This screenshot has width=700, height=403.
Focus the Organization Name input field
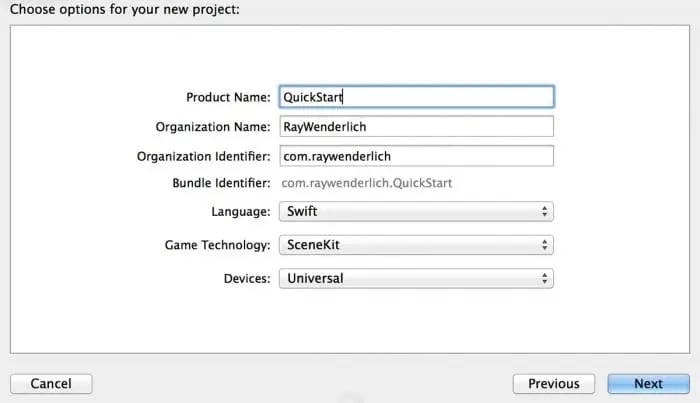point(416,127)
